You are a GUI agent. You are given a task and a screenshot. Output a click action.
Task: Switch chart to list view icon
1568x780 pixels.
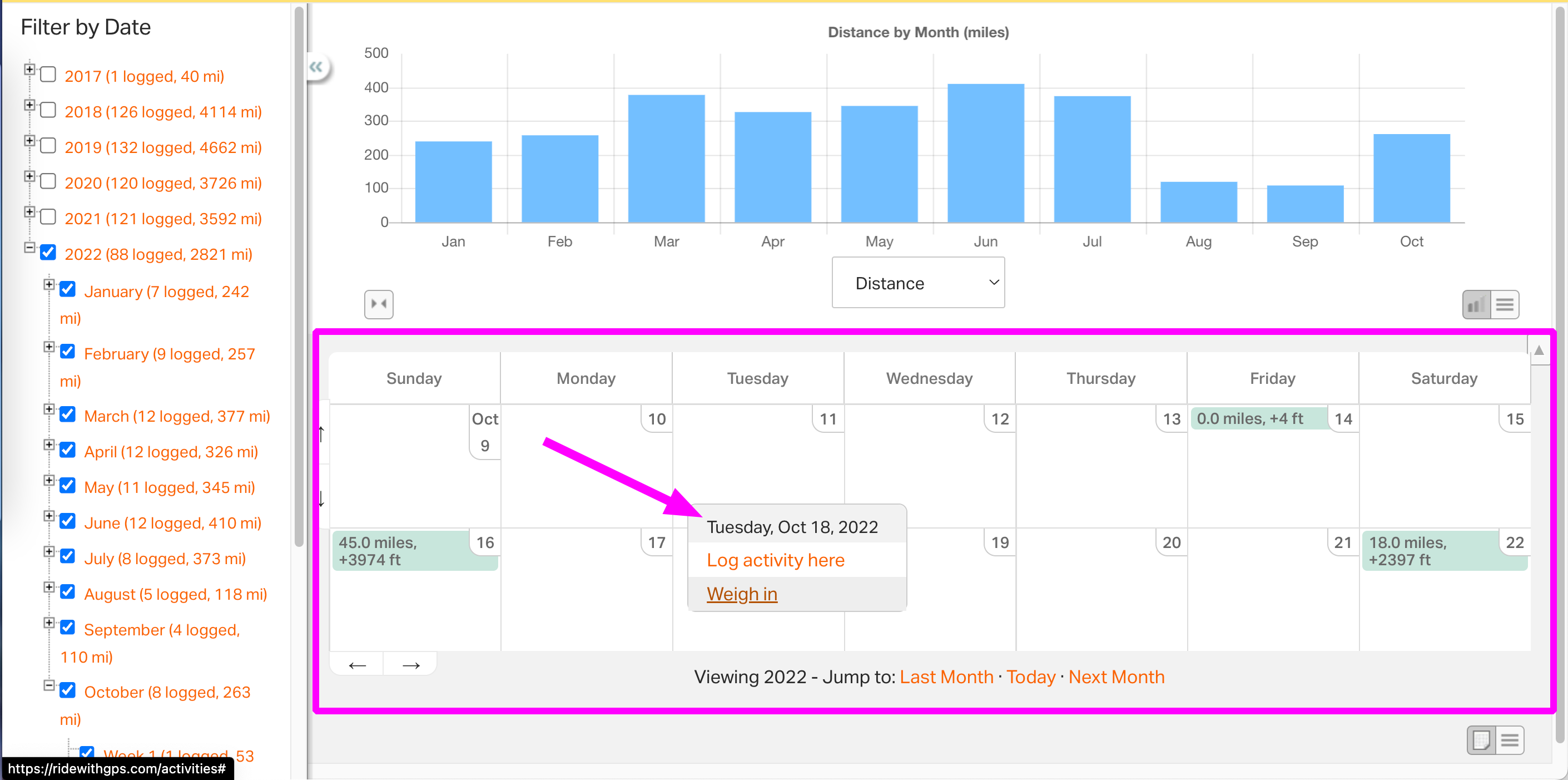point(1505,304)
